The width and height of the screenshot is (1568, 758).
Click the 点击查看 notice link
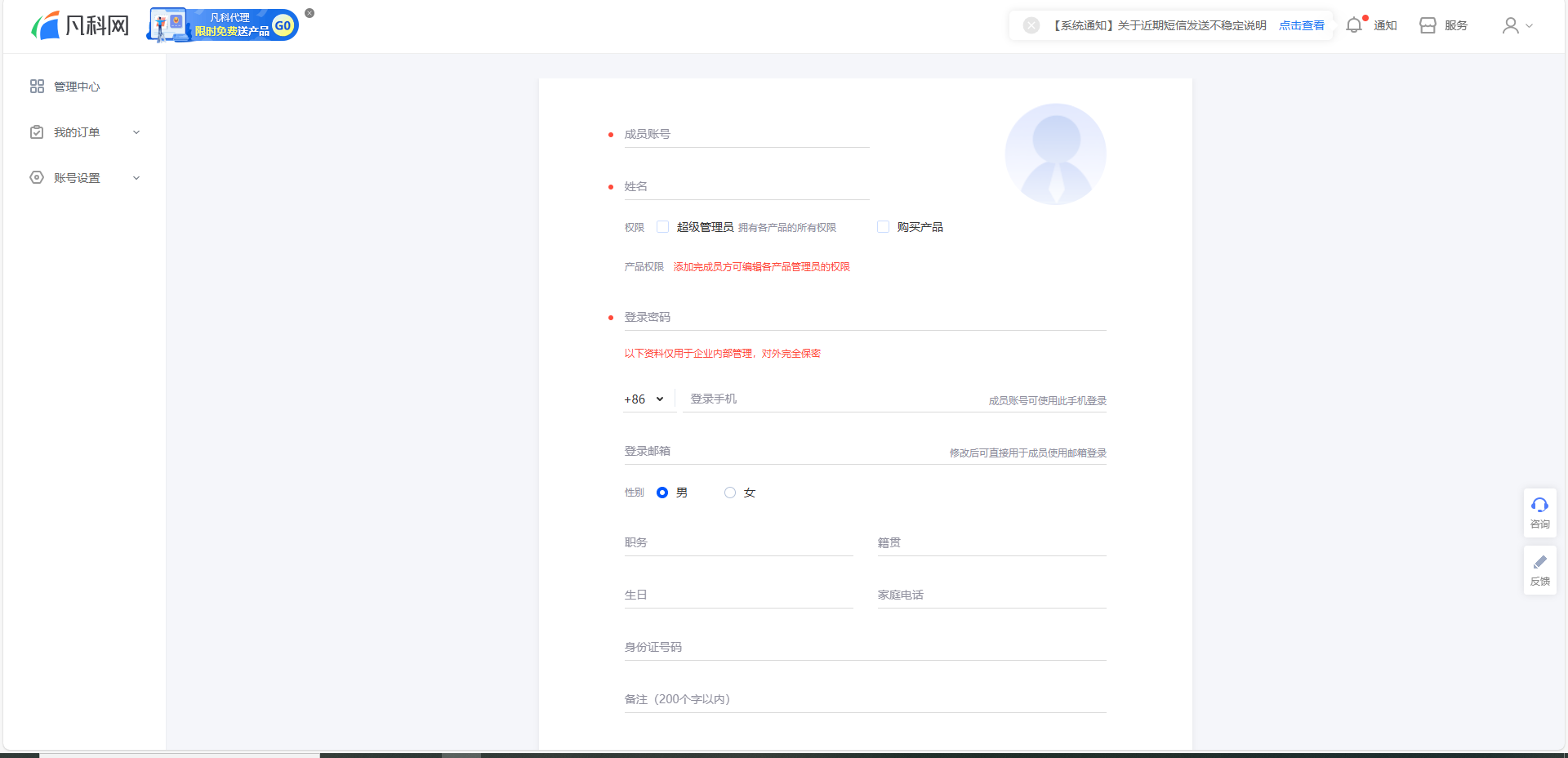[1302, 25]
